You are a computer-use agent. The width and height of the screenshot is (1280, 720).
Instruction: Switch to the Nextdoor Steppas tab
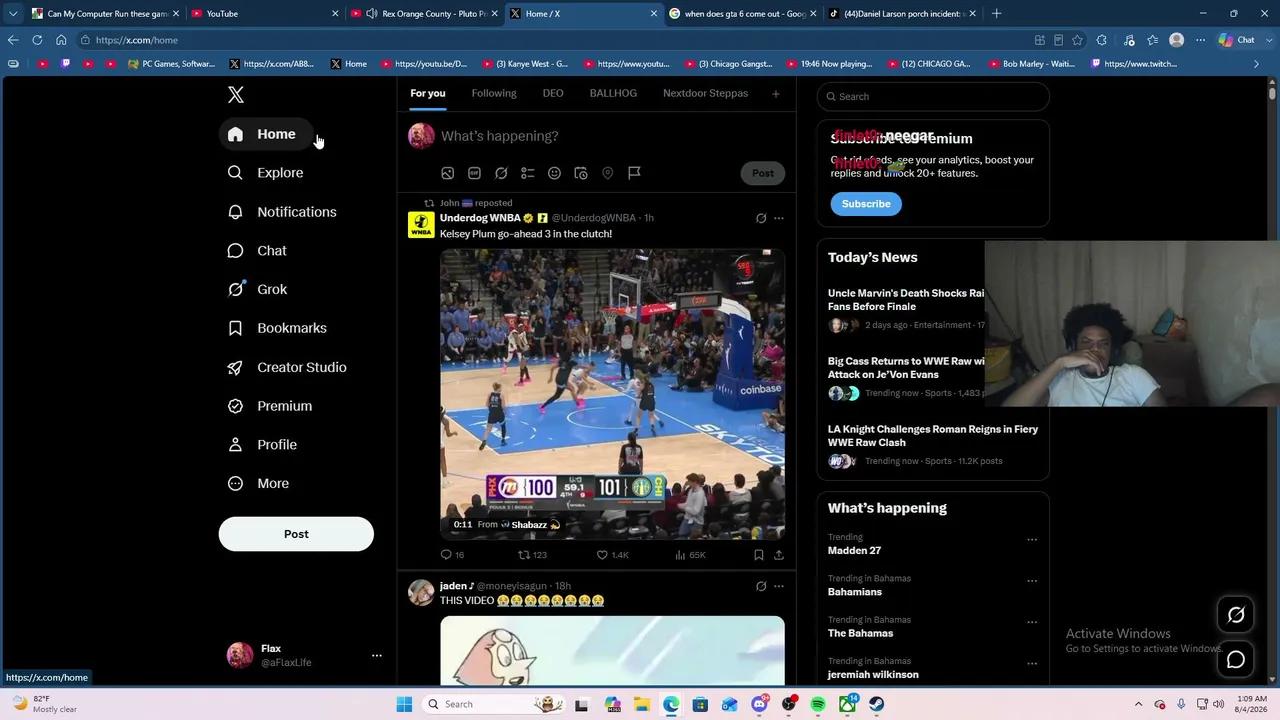click(705, 94)
